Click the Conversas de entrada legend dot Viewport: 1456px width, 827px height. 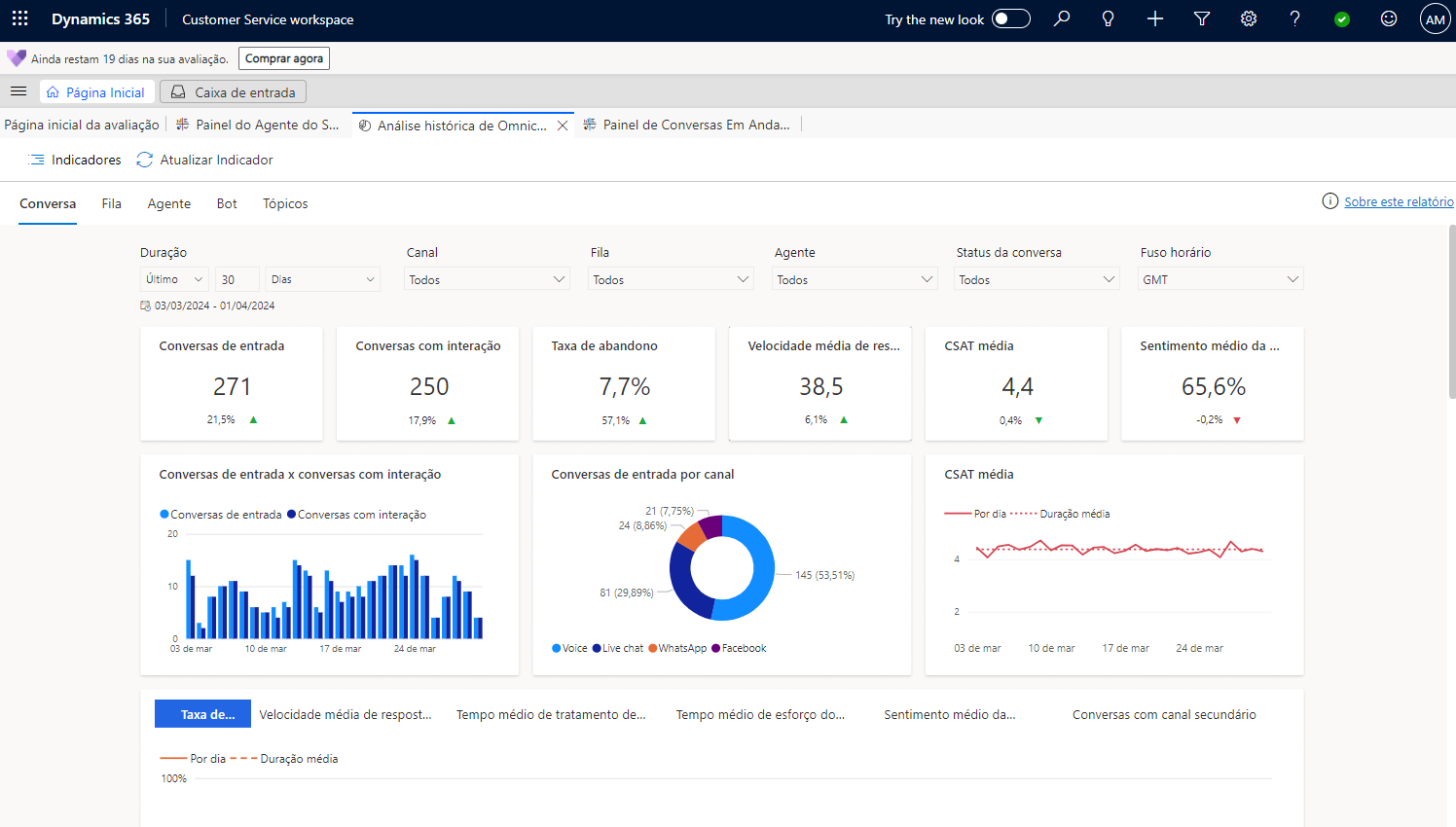[x=164, y=515]
